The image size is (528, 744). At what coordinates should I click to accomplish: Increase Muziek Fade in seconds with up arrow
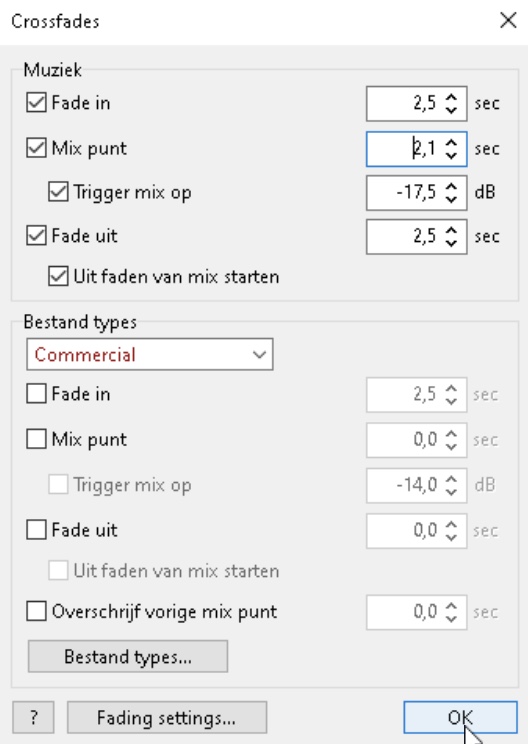[451, 97]
